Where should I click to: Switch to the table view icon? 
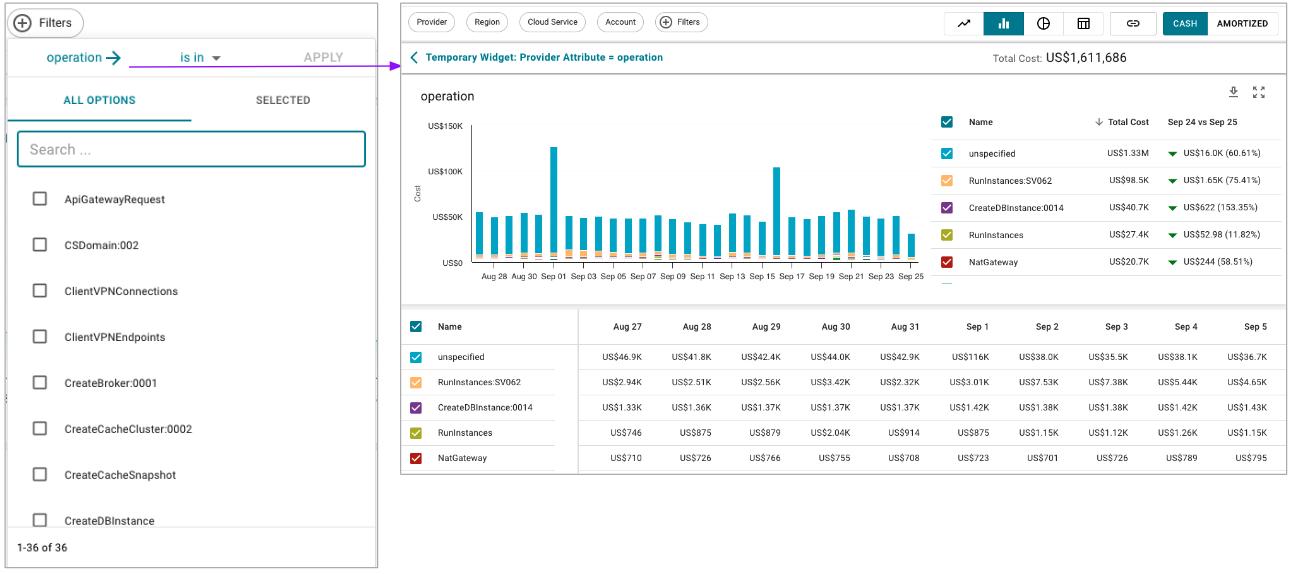tap(1083, 23)
